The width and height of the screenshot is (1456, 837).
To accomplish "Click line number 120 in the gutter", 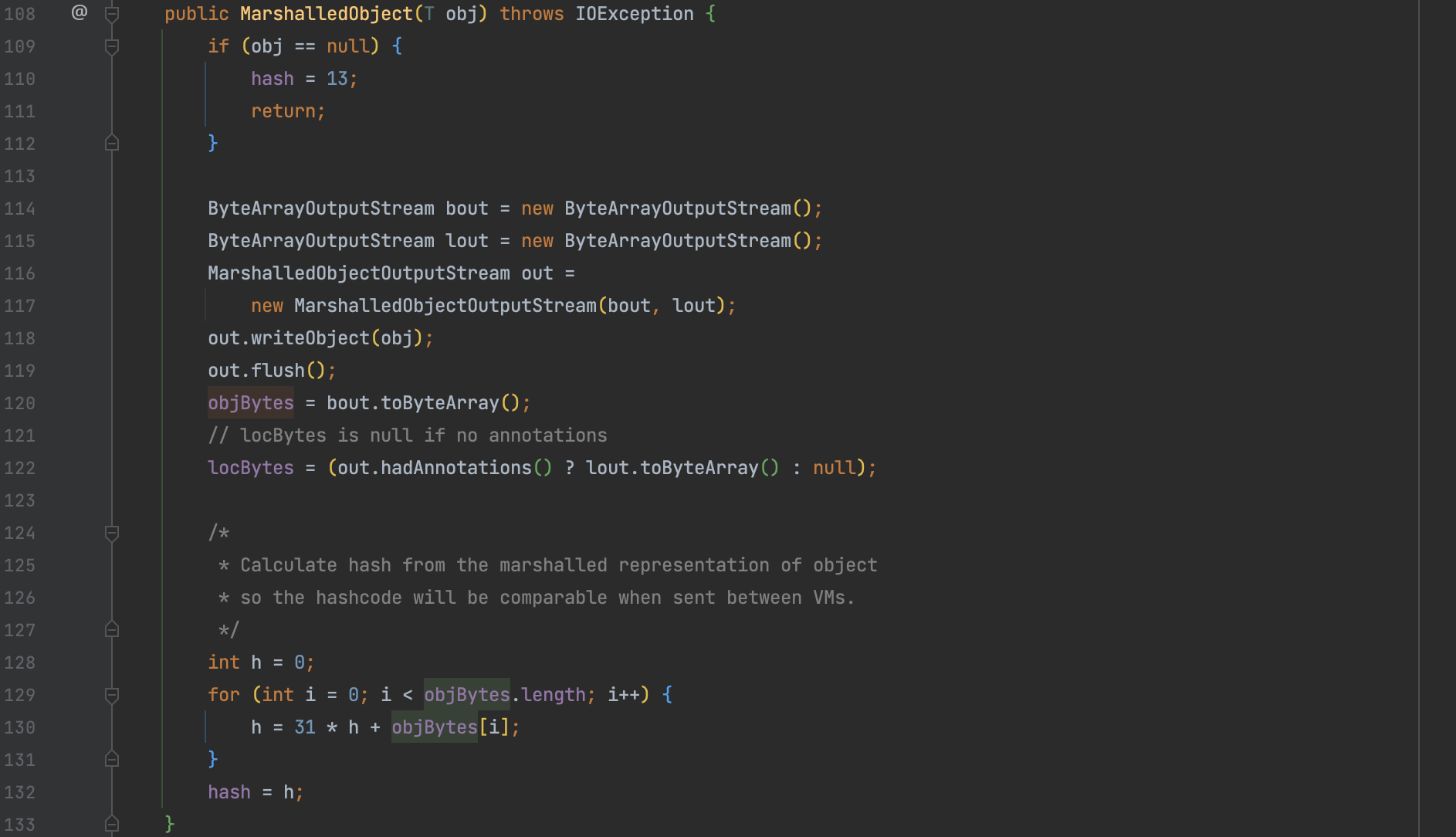I will coord(20,403).
